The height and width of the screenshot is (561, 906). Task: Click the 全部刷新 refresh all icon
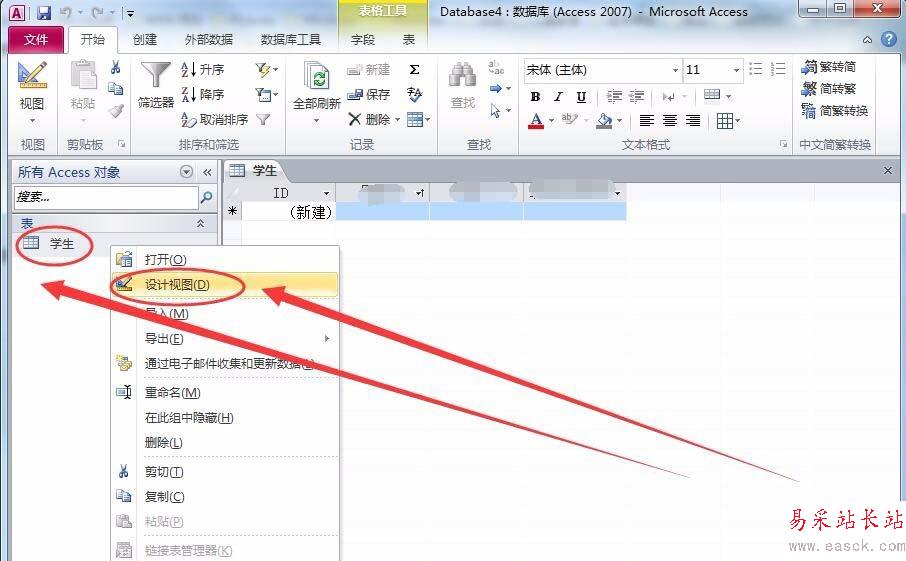point(317,76)
